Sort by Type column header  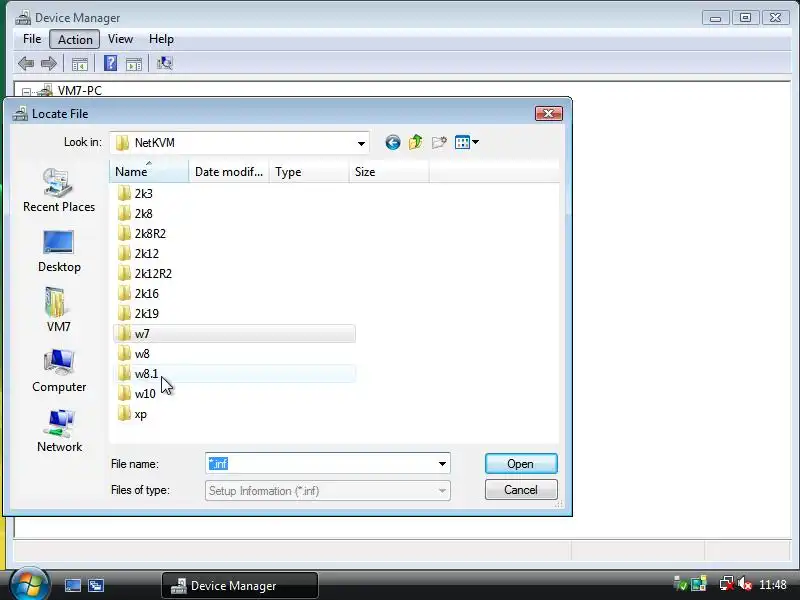(309, 171)
